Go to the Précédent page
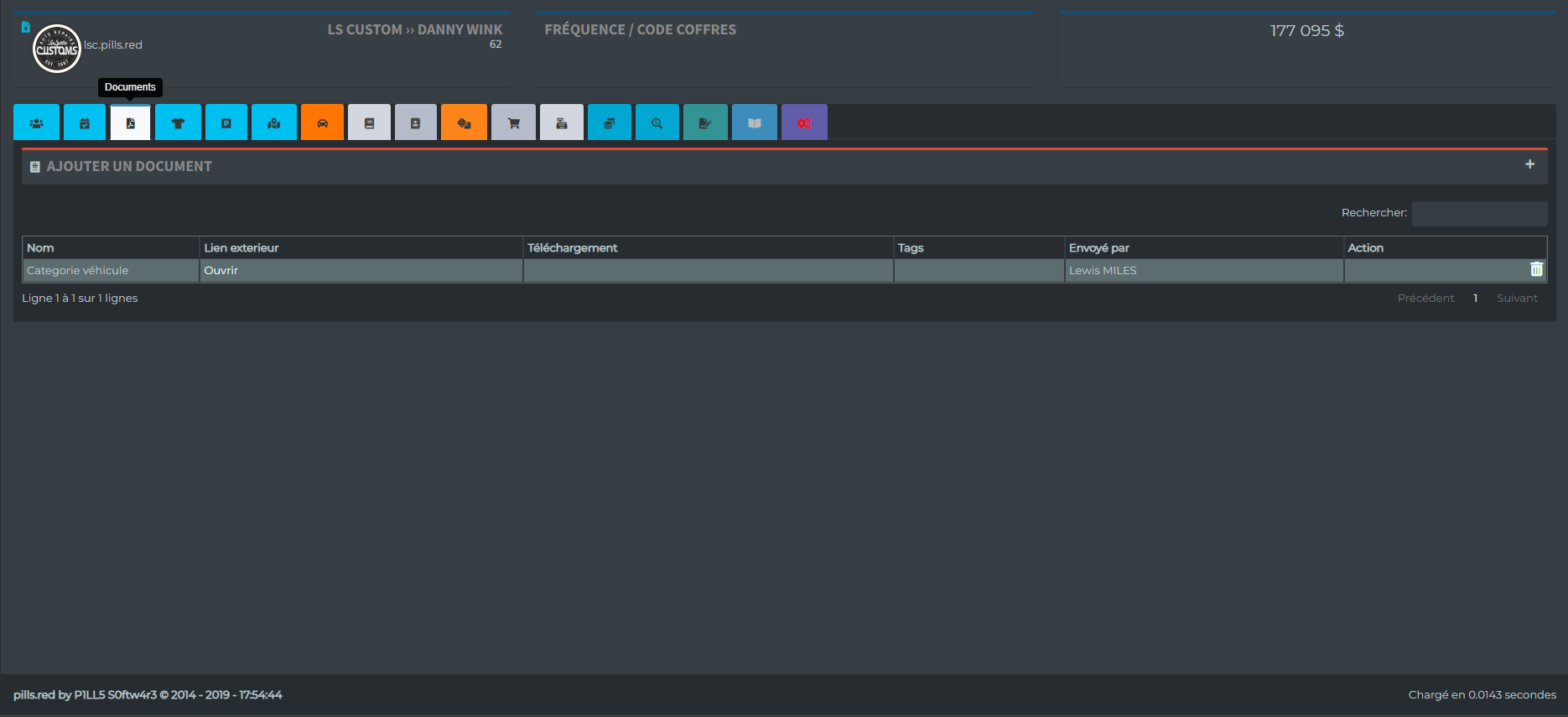Viewport: 1568px width, 717px height. point(1425,298)
